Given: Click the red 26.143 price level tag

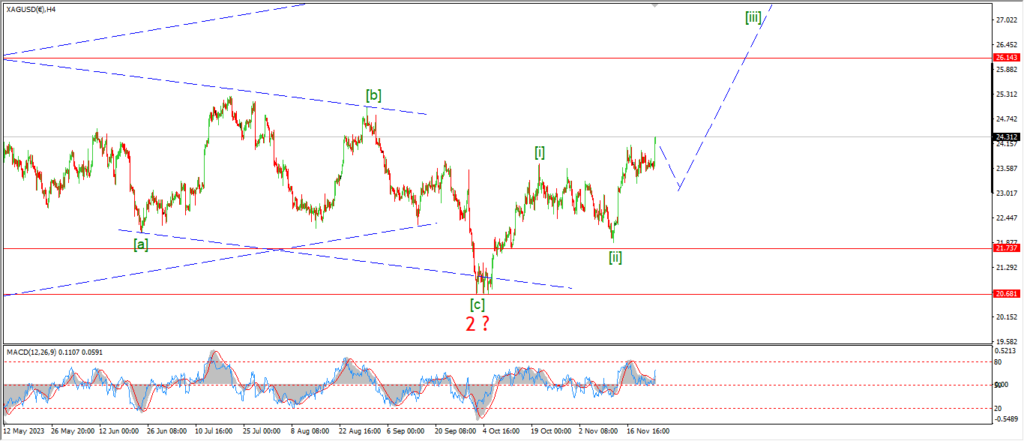Looking at the screenshot, I should (x=1006, y=59).
